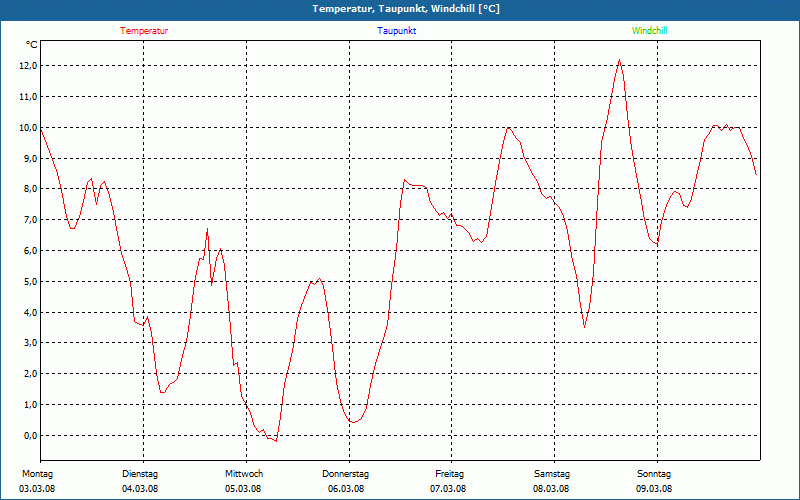The image size is (800, 500).
Task: Click the 03.03.08 date label
Action: point(37,489)
